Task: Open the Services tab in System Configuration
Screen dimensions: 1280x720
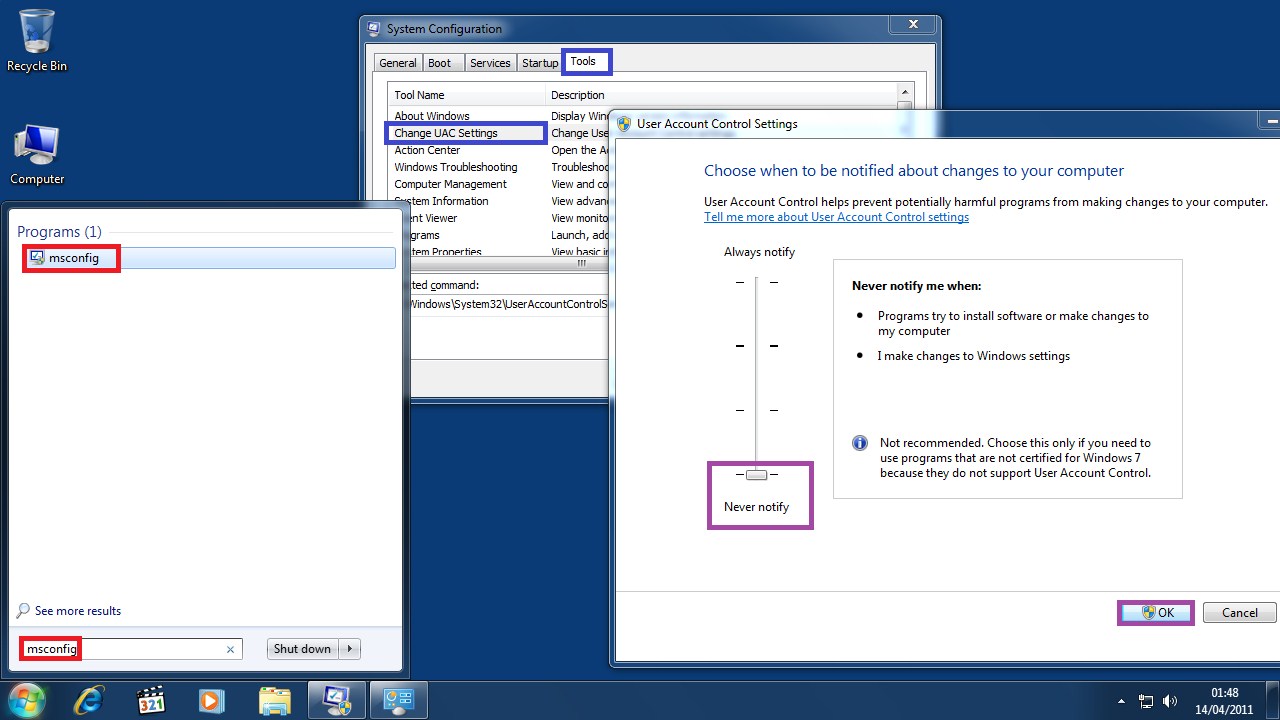Action: (x=490, y=63)
